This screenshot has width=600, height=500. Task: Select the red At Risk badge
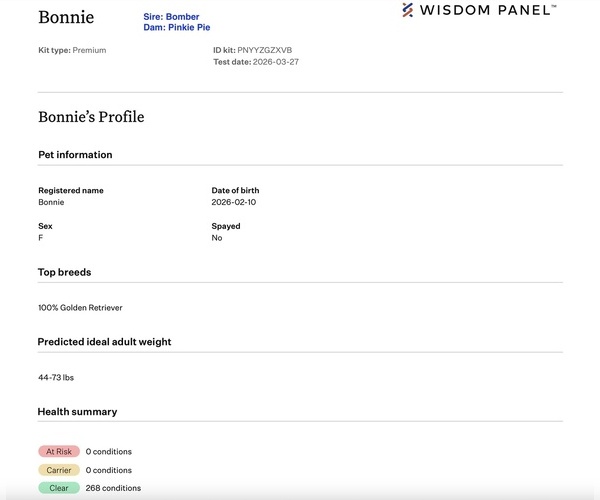click(x=58, y=452)
